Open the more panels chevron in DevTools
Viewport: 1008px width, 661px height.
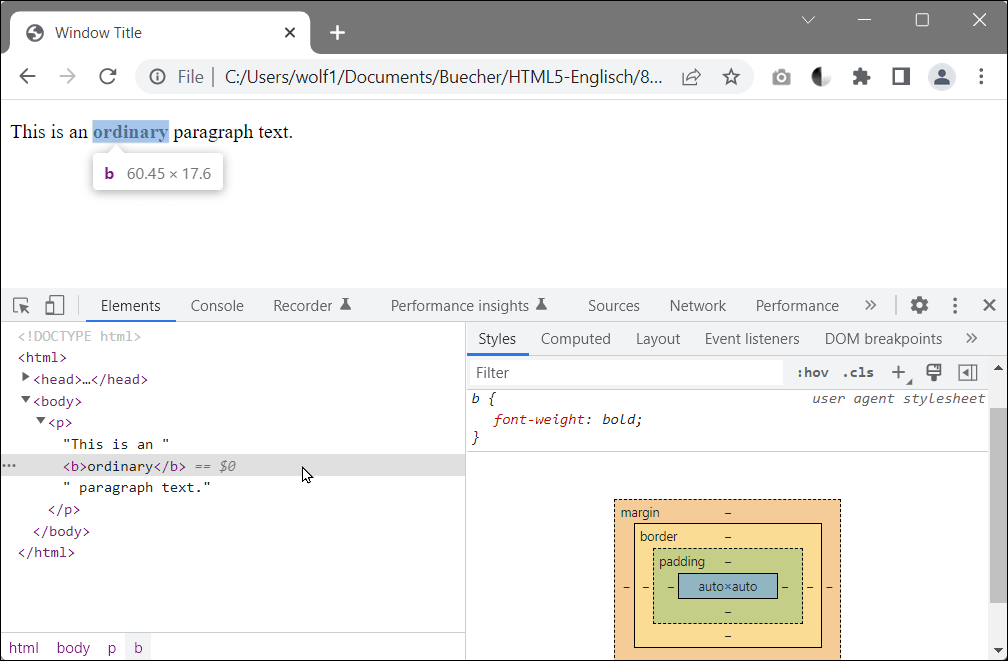click(x=870, y=305)
